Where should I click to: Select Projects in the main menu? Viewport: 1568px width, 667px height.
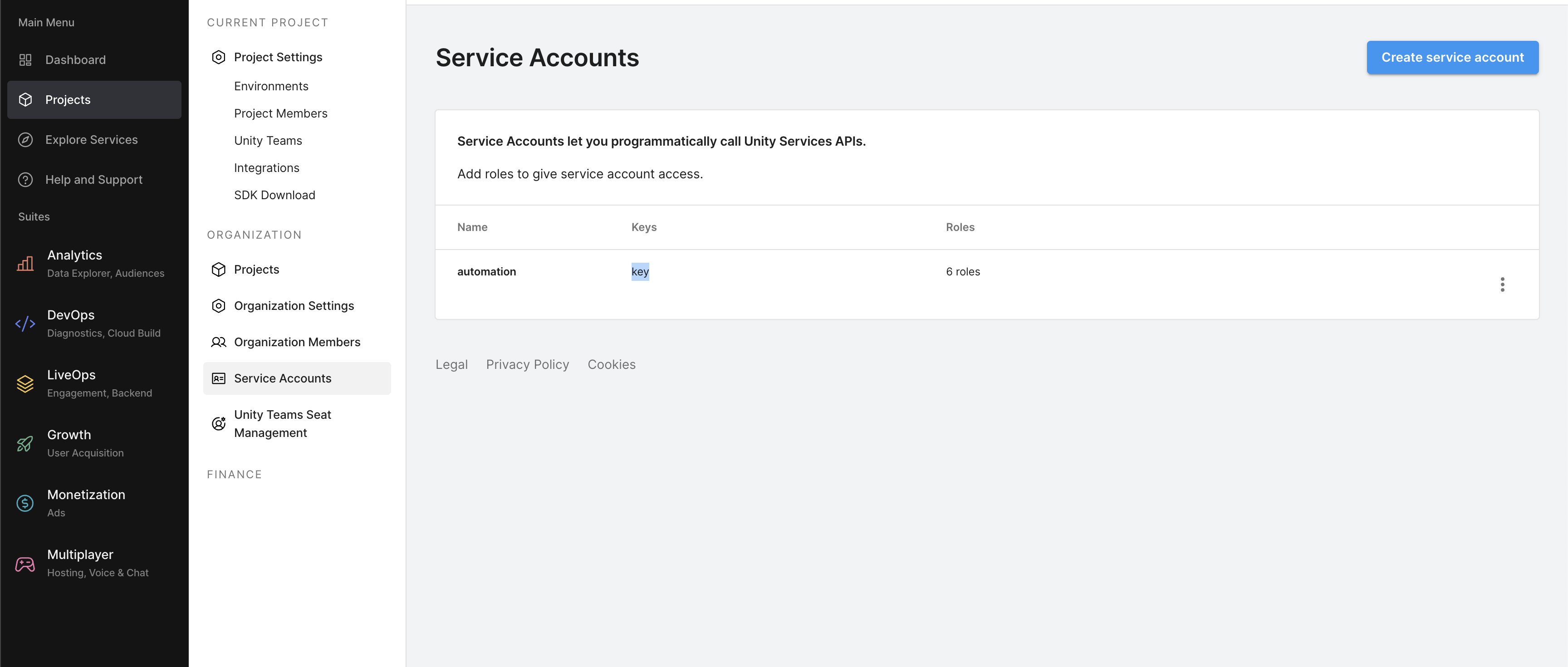pos(94,100)
